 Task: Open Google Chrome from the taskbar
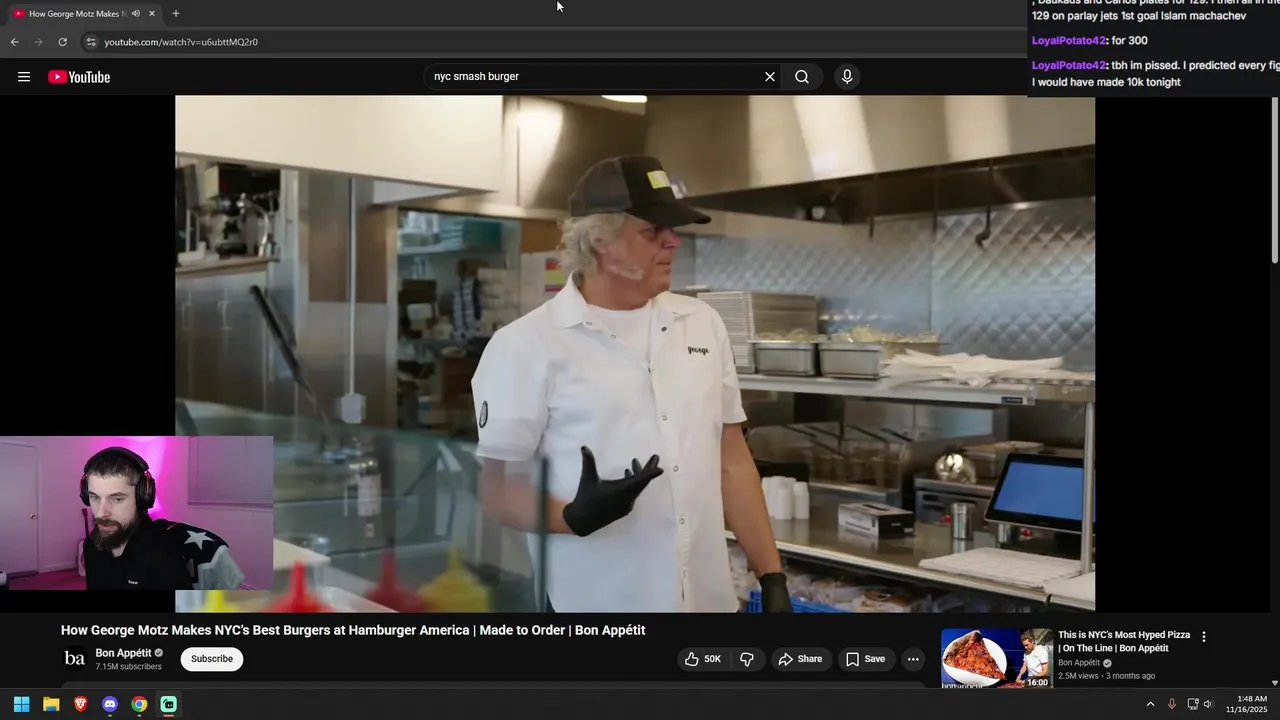click(139, 704)
